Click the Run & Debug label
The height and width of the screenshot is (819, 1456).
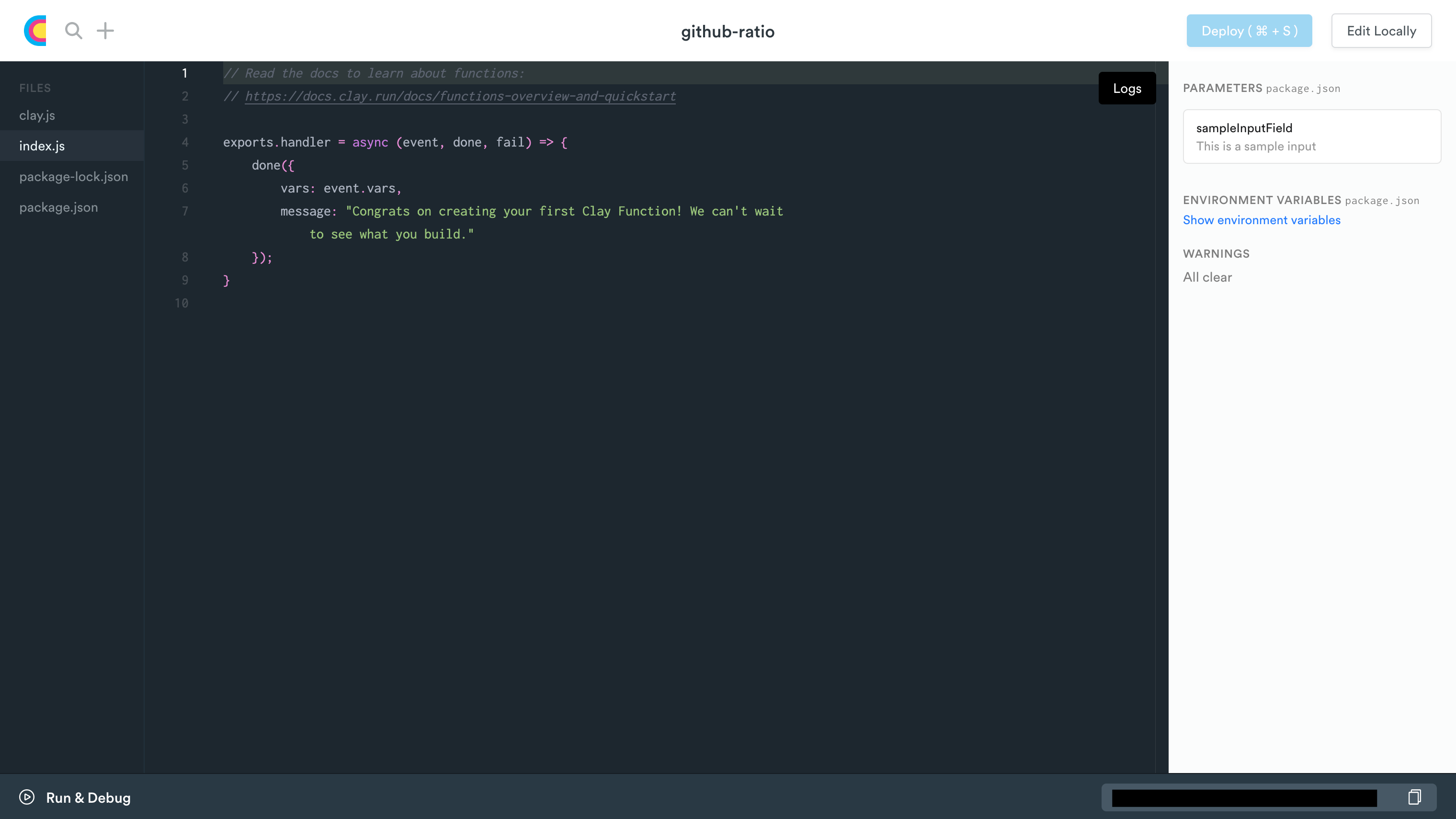88,797
